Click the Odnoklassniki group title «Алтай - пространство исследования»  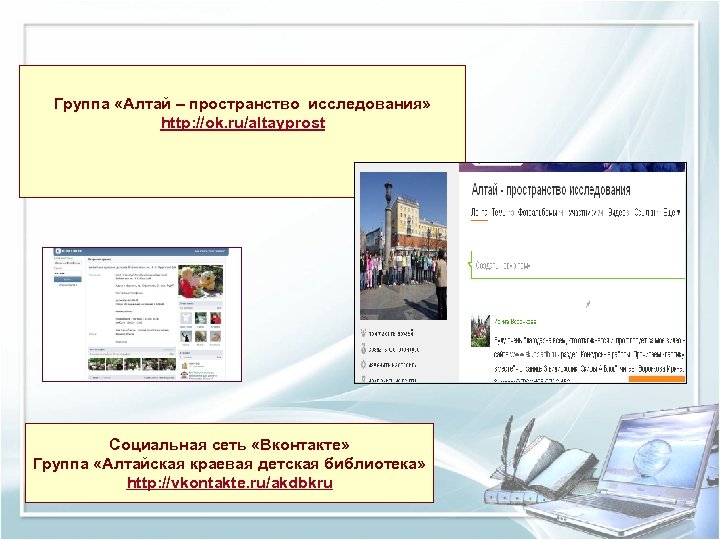coord(551,189)
